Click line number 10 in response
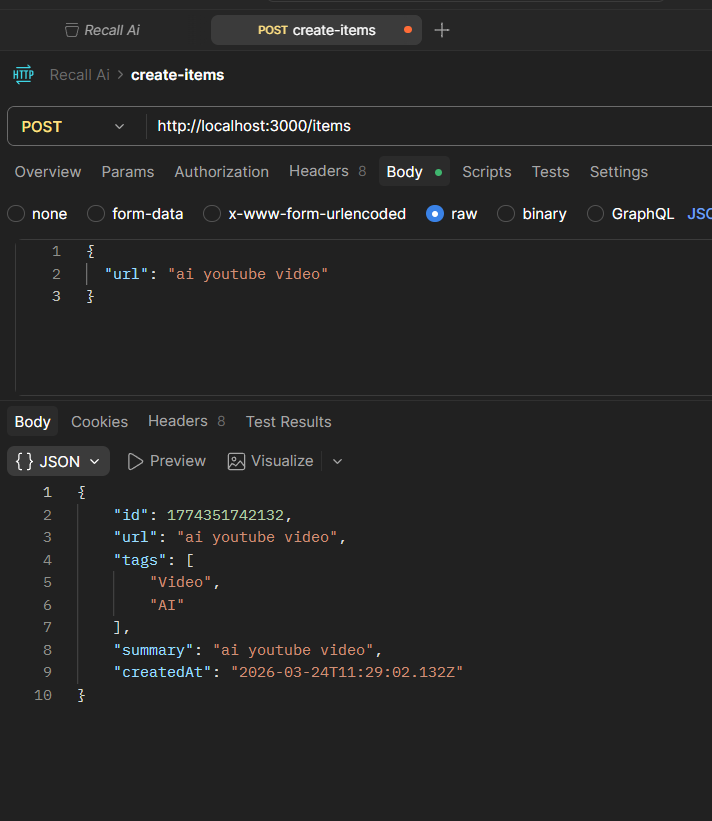The height and width of the screenshot is (821, 712). (43, 695)
